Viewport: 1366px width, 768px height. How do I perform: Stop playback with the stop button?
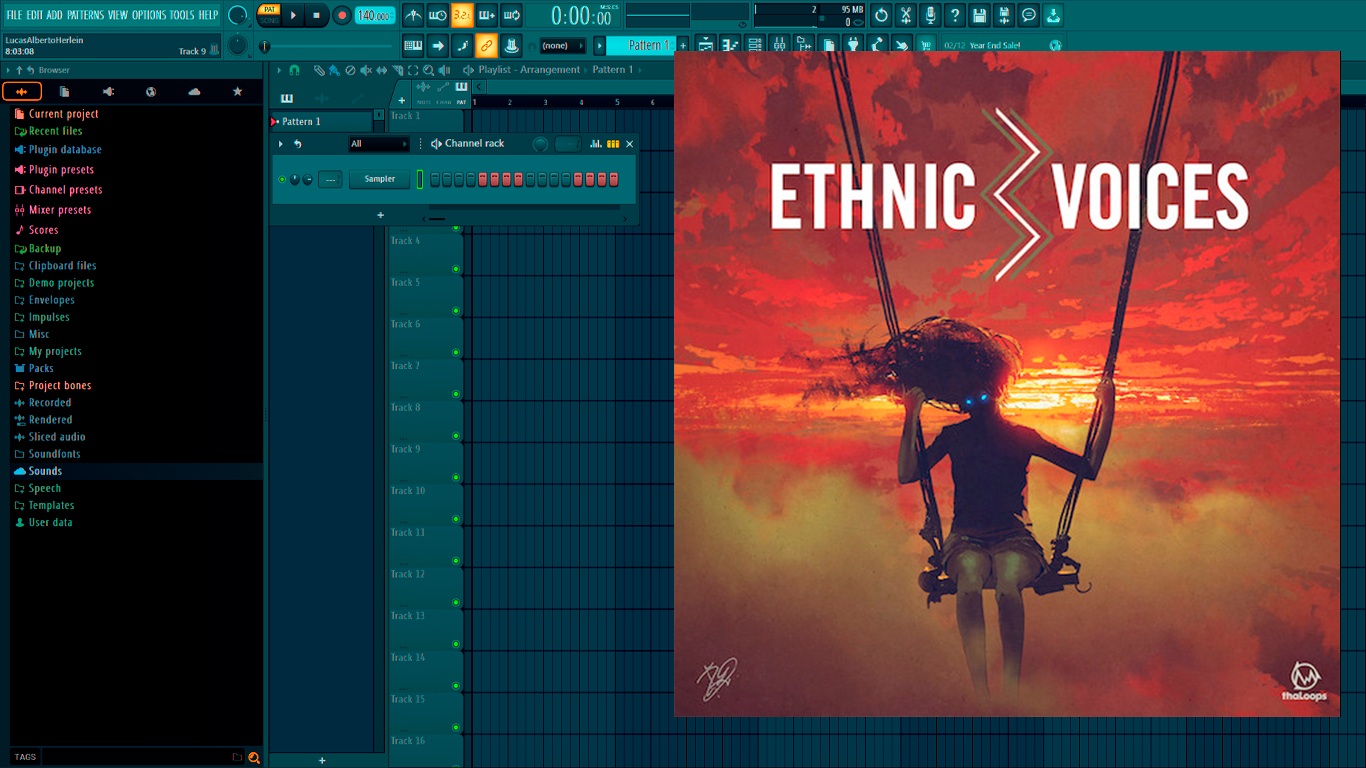(316, 15)
